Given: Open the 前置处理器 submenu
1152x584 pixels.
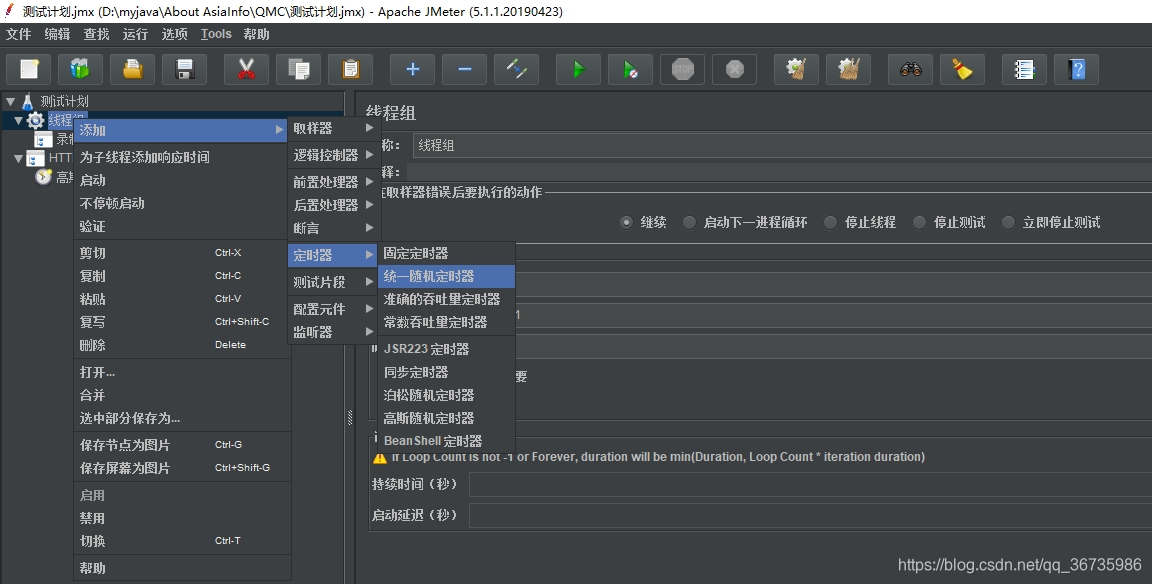Looking at the screenshot, I should click(x=333, y=182).
